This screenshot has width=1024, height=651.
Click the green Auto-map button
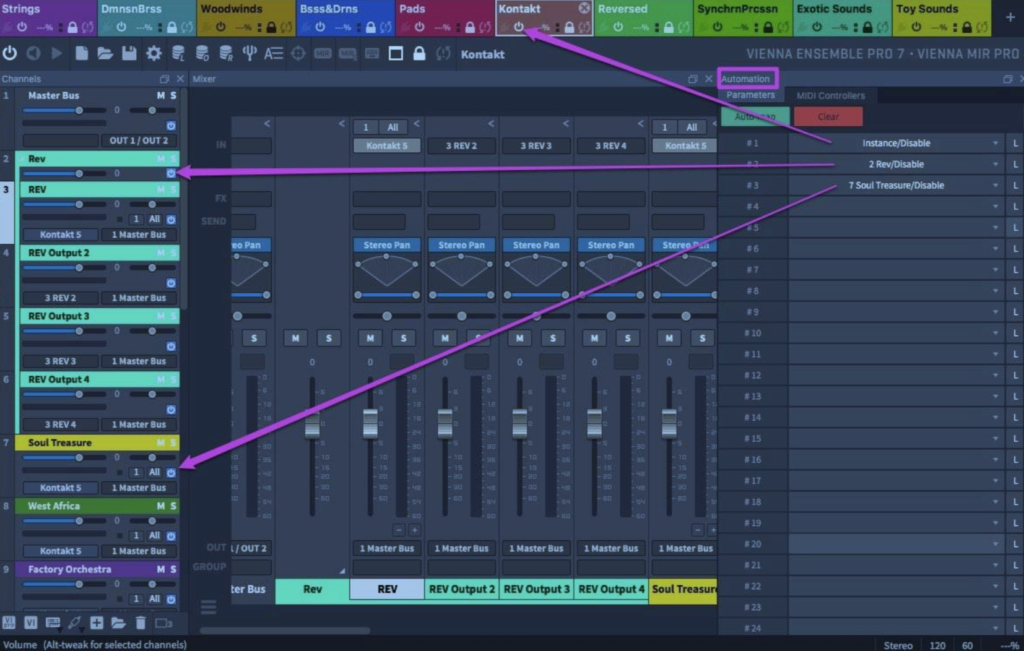(755, 117)
